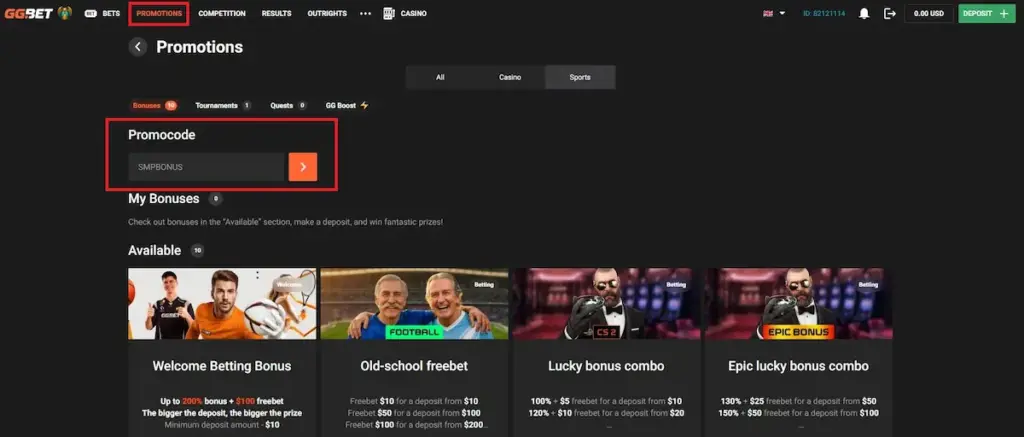Show more navigation options via ellipsis

point(365,13)
